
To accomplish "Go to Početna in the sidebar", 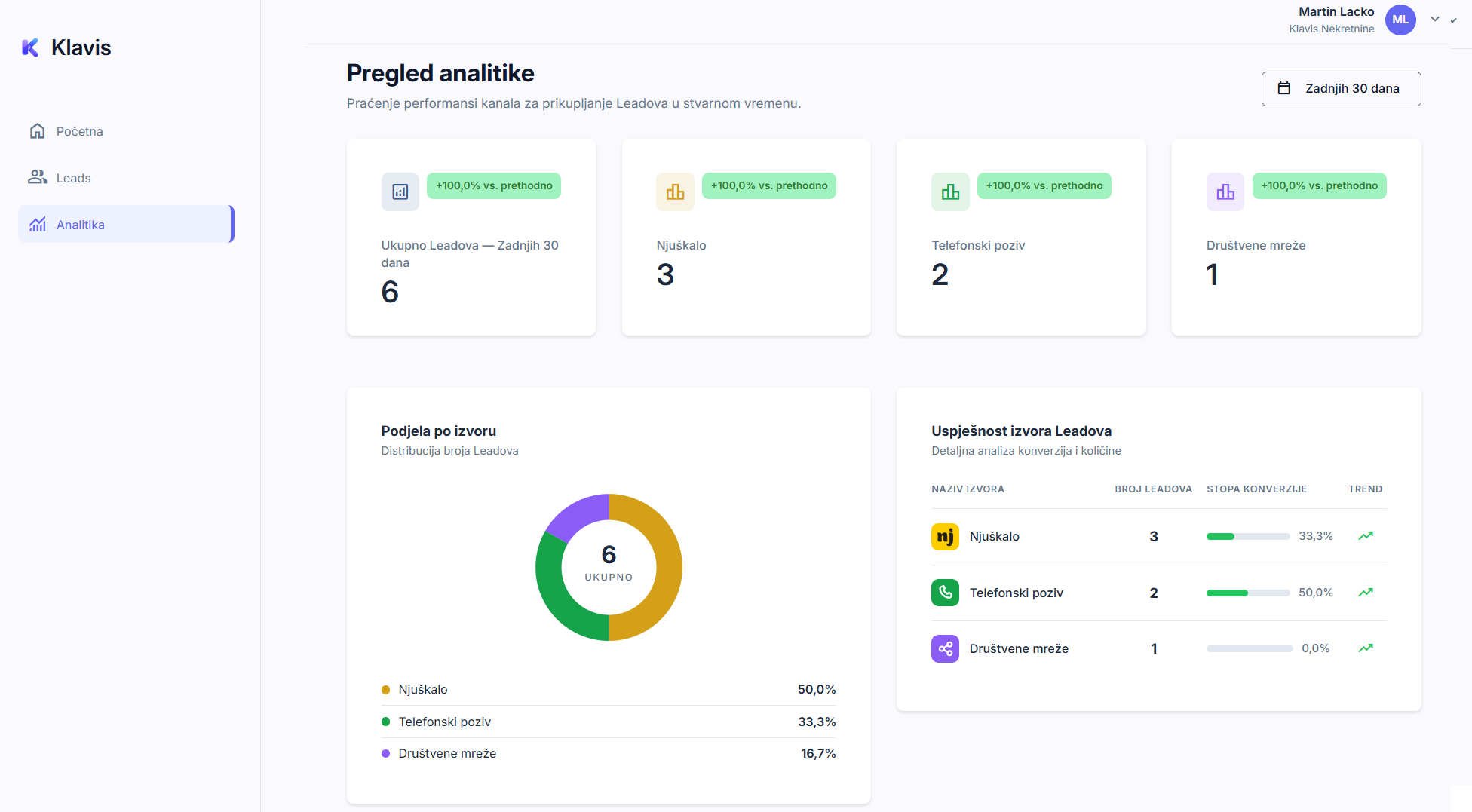I will click(126, 131).
